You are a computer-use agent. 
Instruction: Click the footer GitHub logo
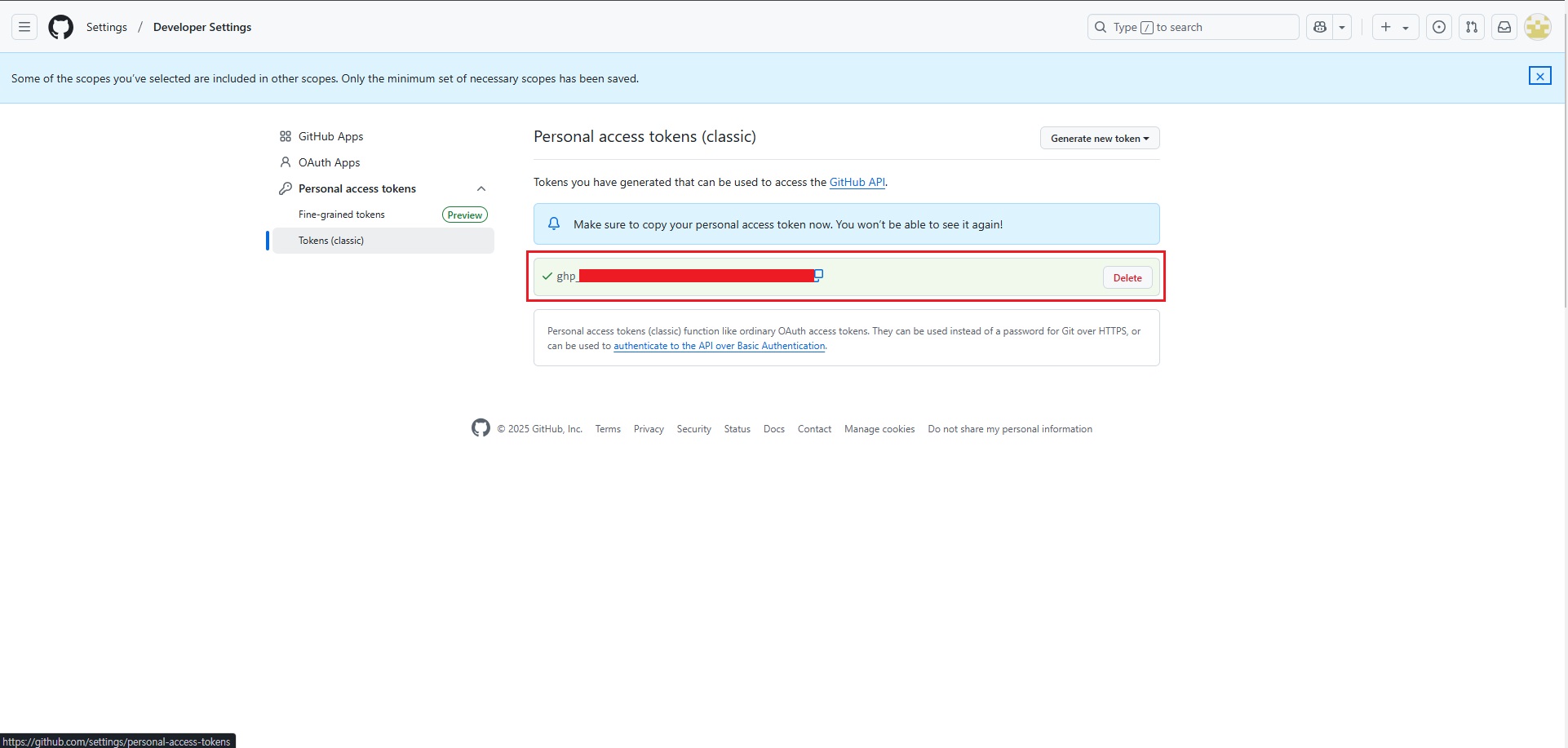coord(481,427)
